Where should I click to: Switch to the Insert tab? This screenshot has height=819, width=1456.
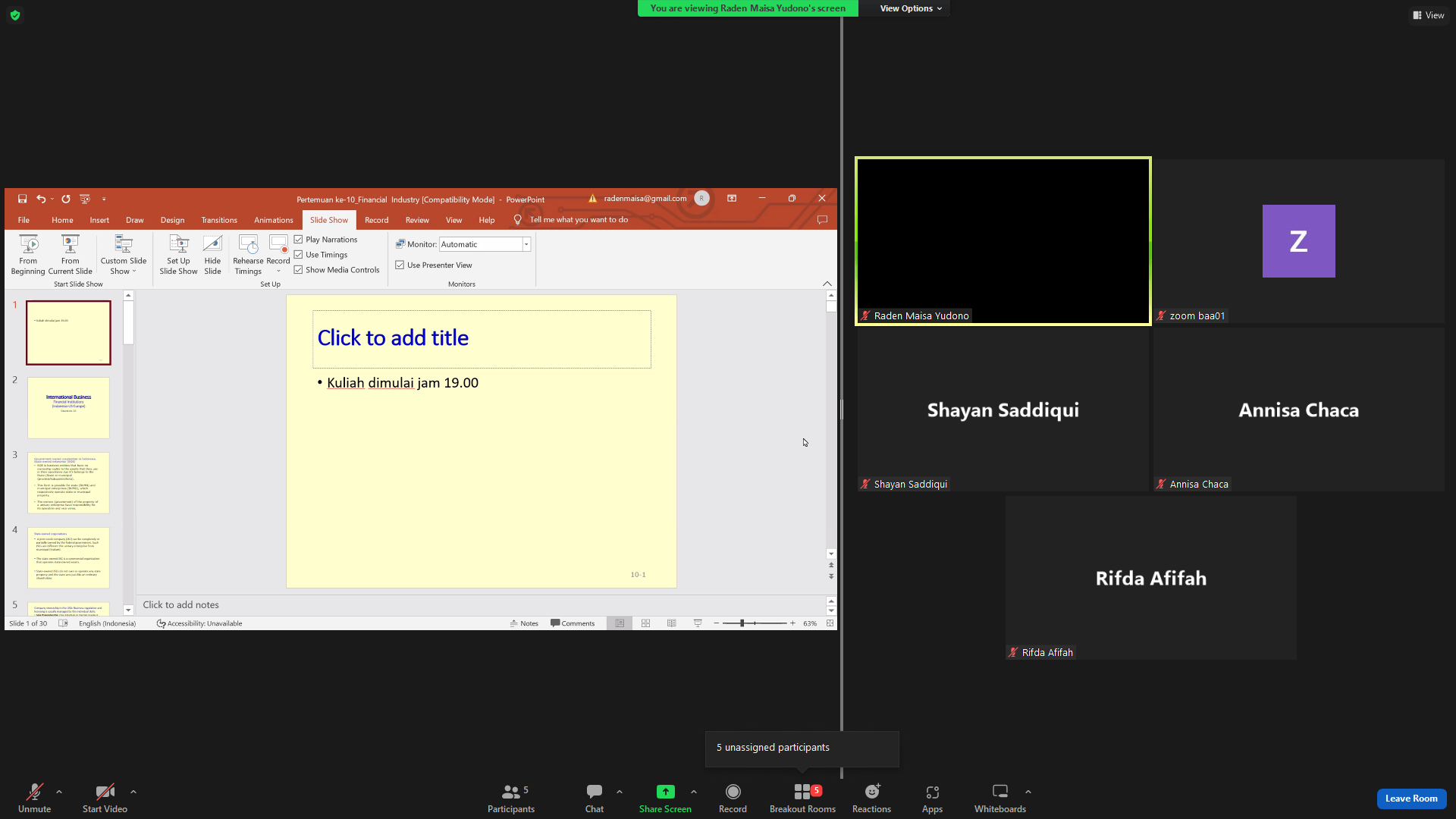tap(99, 220)
